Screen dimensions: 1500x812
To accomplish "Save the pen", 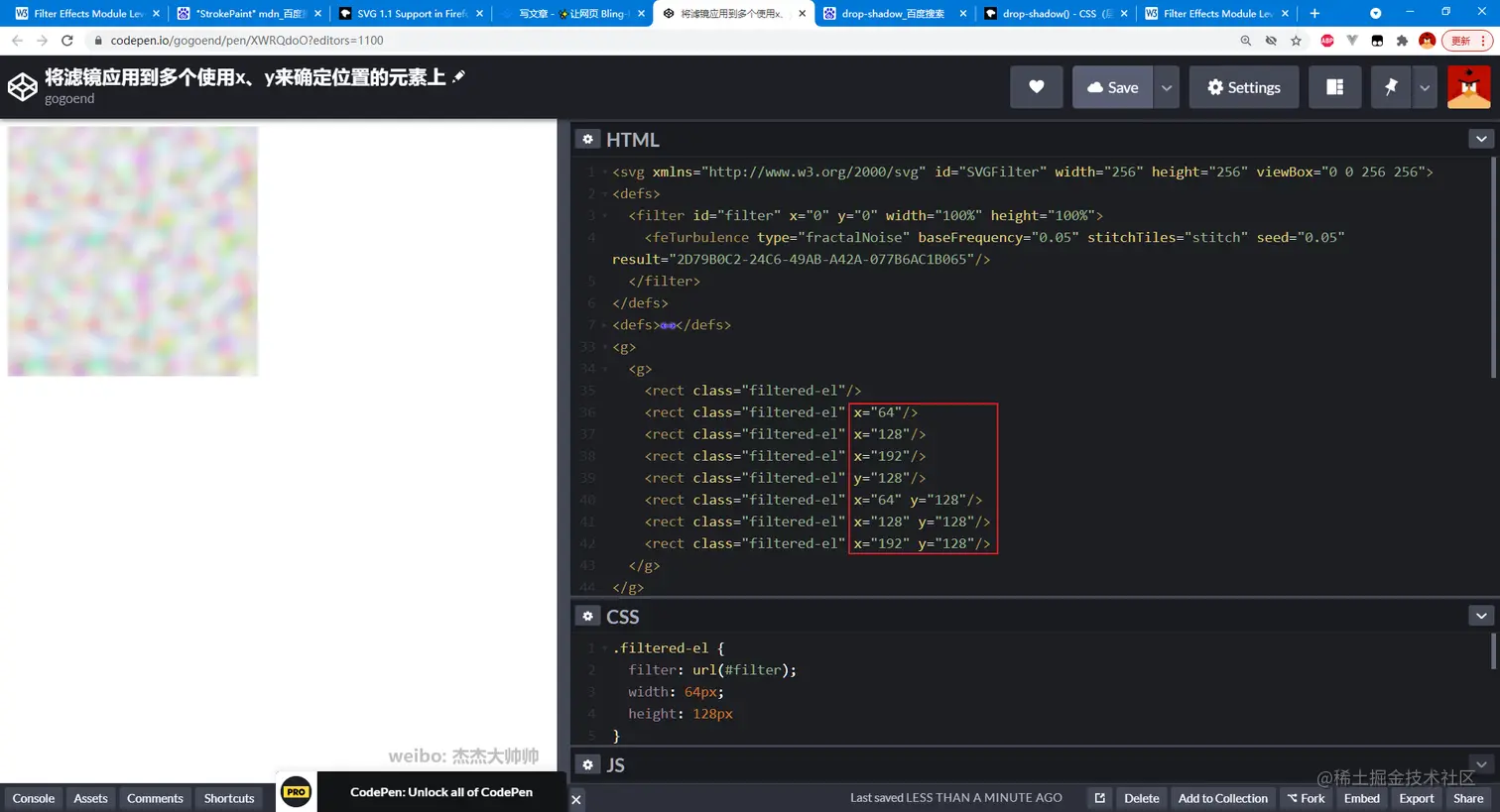I will click(x=1112, y=87).
